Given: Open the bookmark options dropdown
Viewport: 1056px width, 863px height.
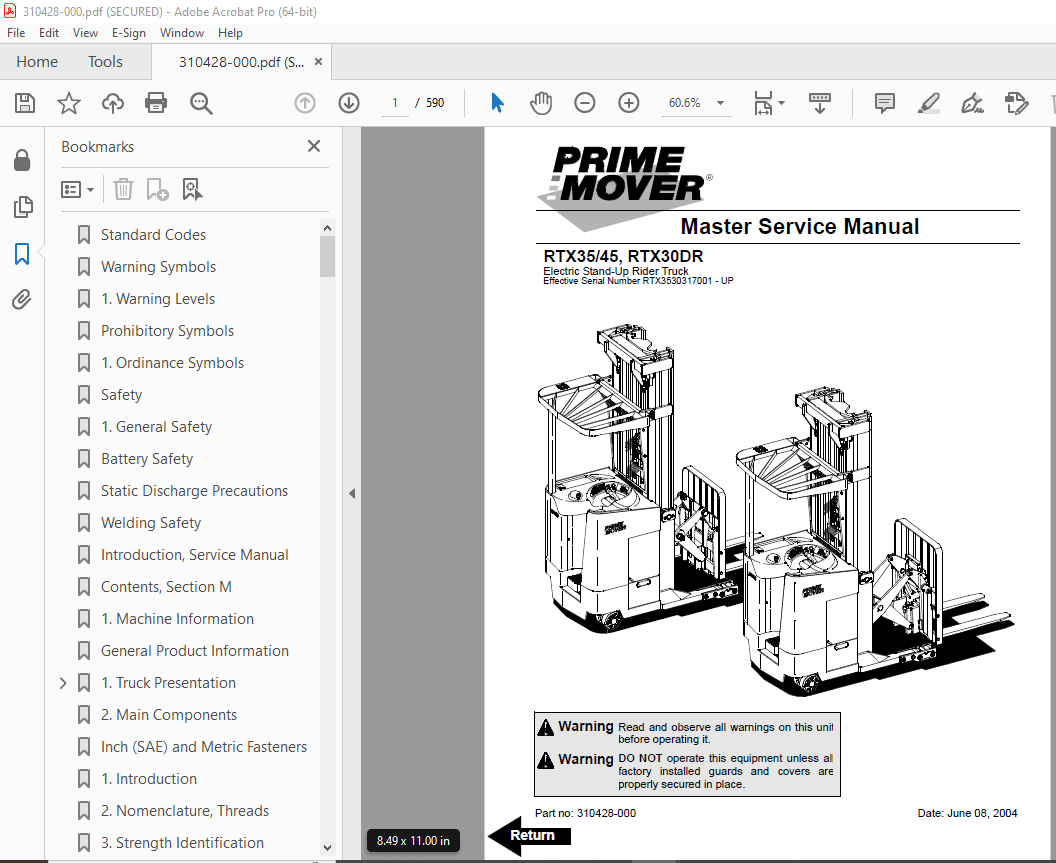Looking at the screenshot, I should coord(78,189).
